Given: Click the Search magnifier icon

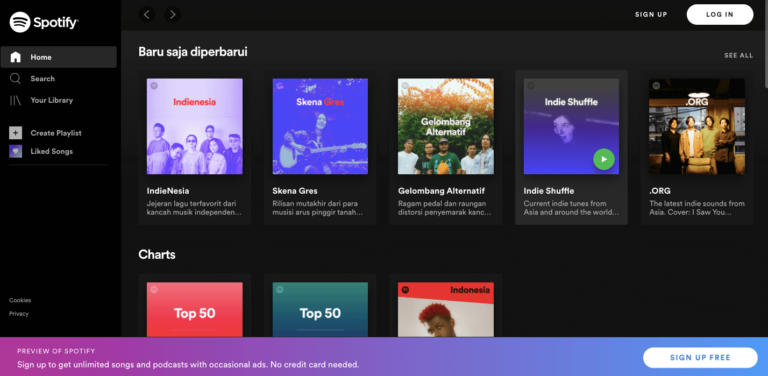Looking at the screenshot, I should 16,79.
